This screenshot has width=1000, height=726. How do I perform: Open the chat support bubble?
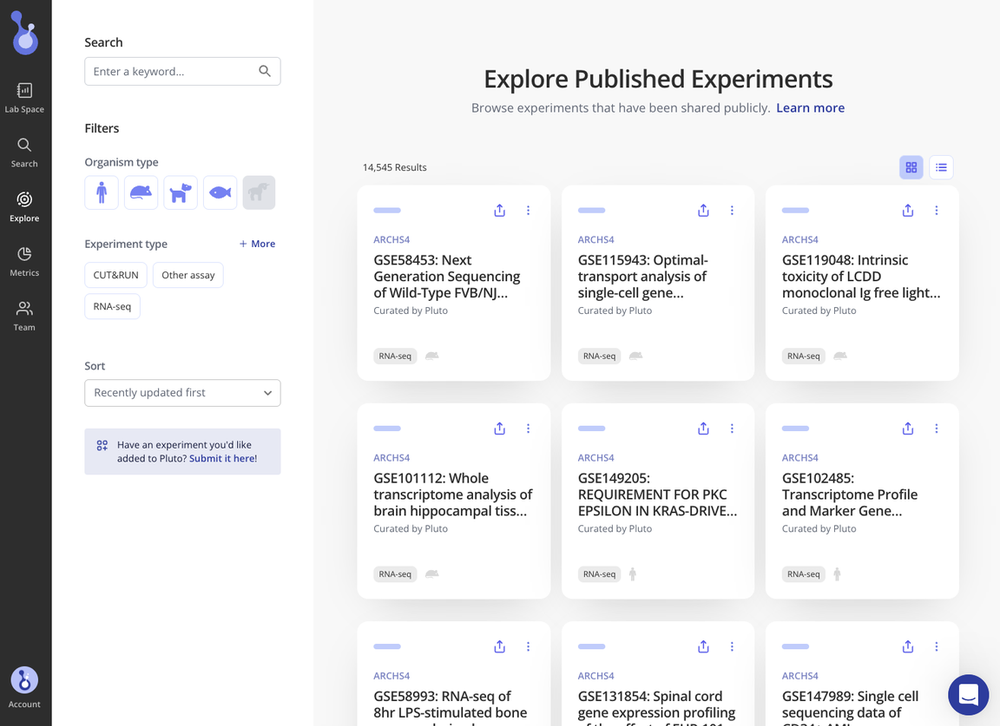[967, 694]
